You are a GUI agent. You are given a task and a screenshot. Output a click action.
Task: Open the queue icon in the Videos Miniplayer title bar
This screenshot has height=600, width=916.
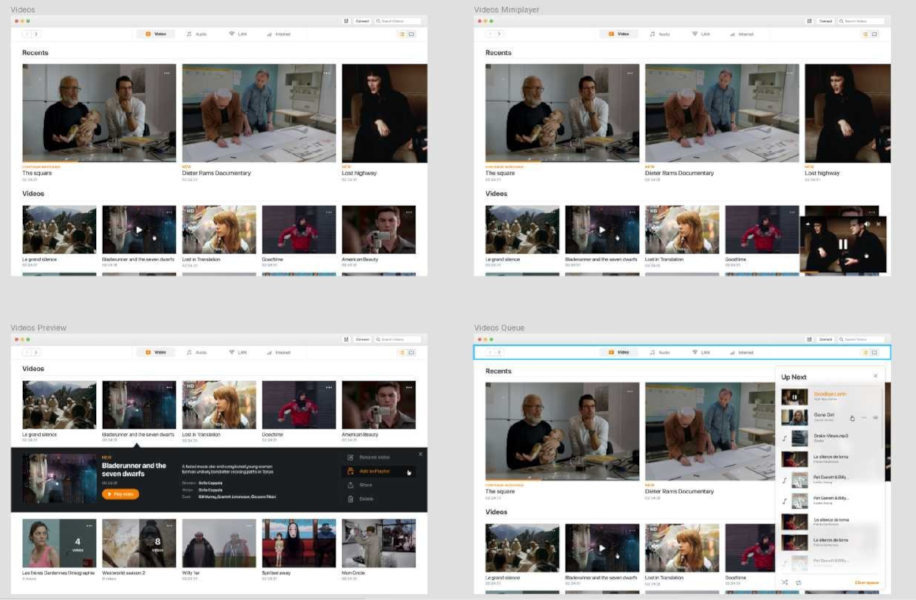[x=810, y=21]
